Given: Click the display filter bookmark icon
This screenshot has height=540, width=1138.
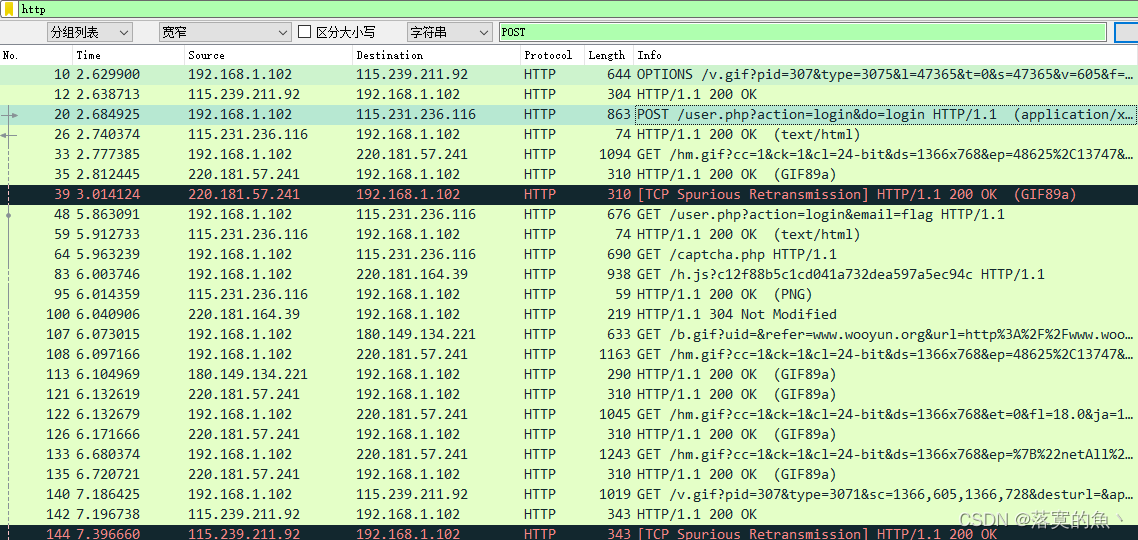Looking at the screenshot, I should pyautogui.click(x=9, y=9).
